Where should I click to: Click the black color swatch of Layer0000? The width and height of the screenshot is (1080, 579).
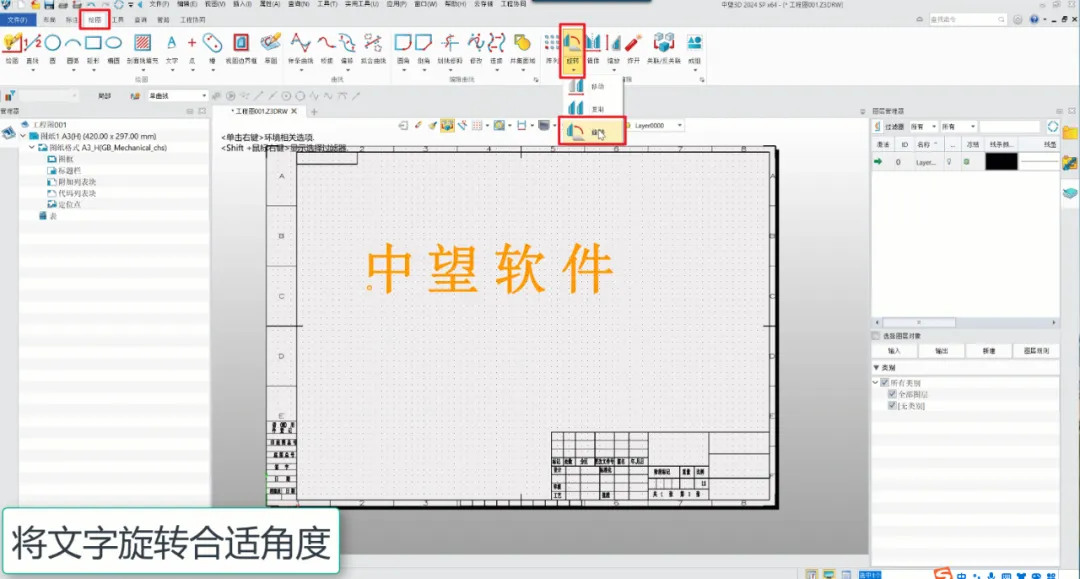click(1001, 161)
